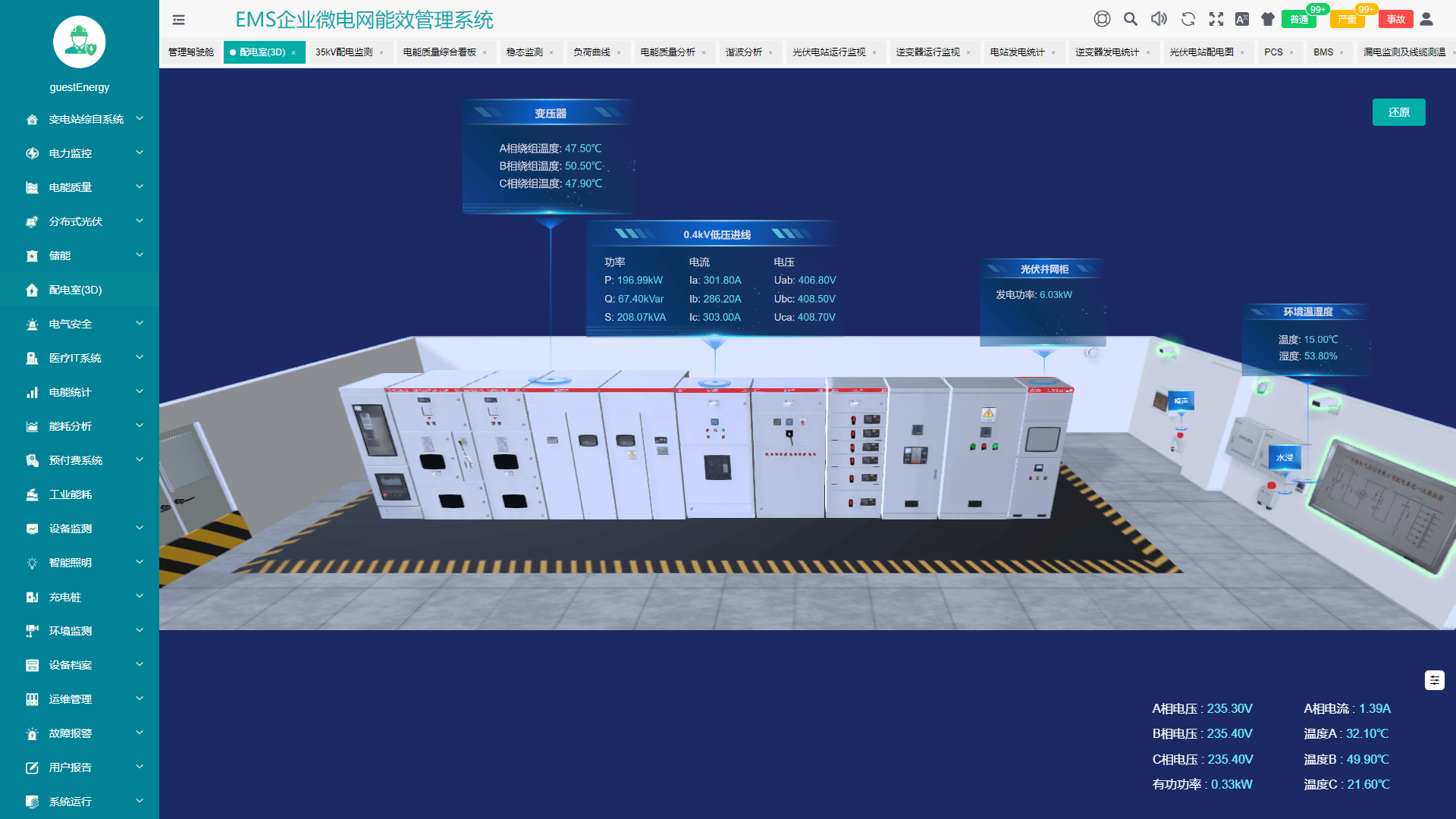Click the speaker sound icon
The width and height of the screenshot is (1456, 819).
[x=1159, y=19]
